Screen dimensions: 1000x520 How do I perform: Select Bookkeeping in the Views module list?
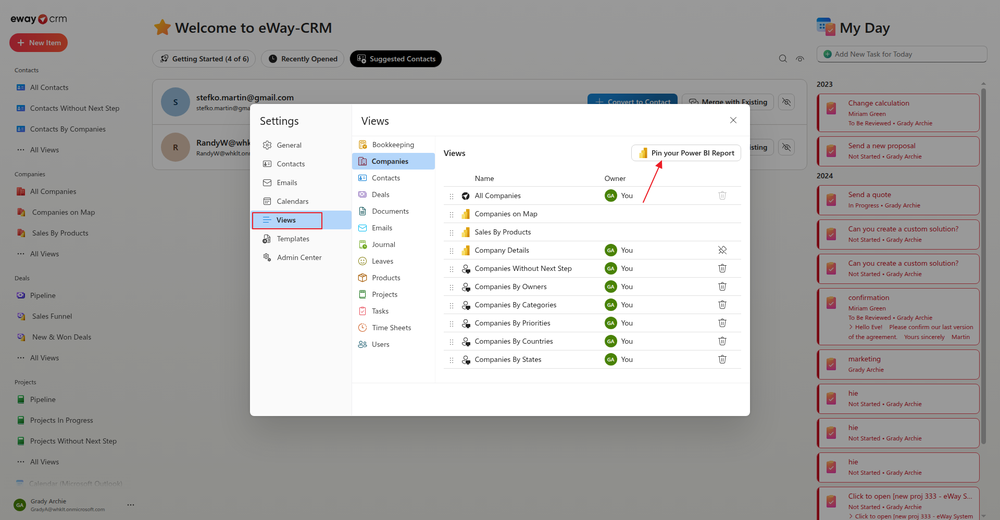click(x=393, y=145)
